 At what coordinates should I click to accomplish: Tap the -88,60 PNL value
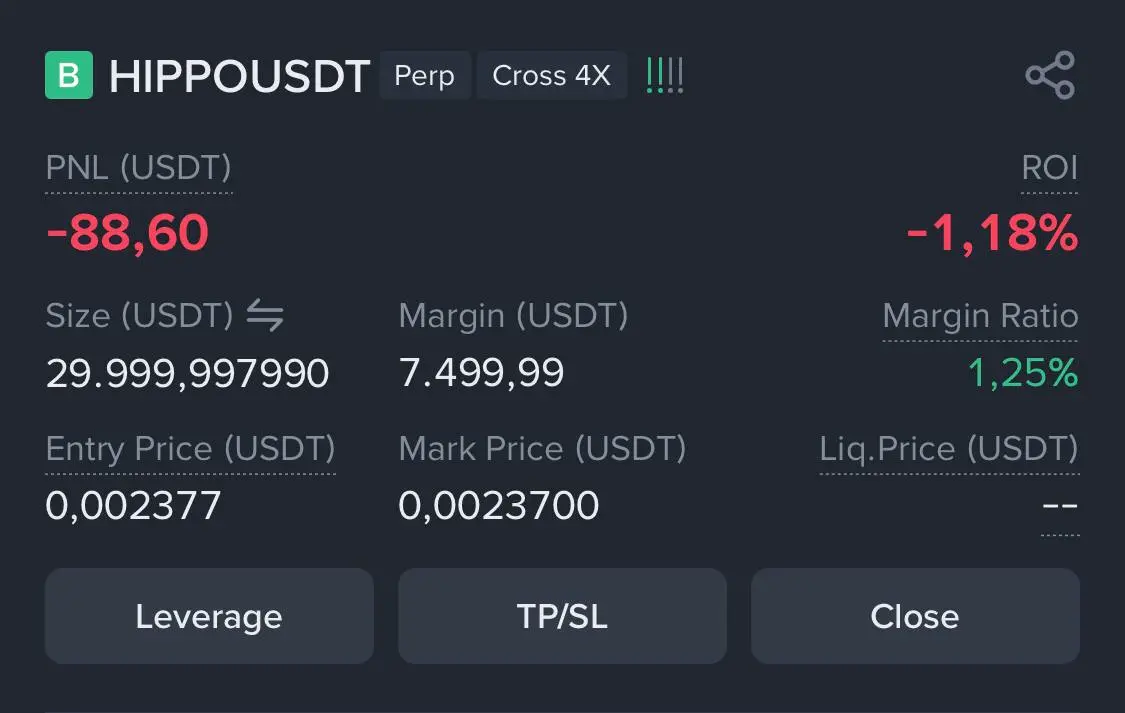[x=127, y=233]
